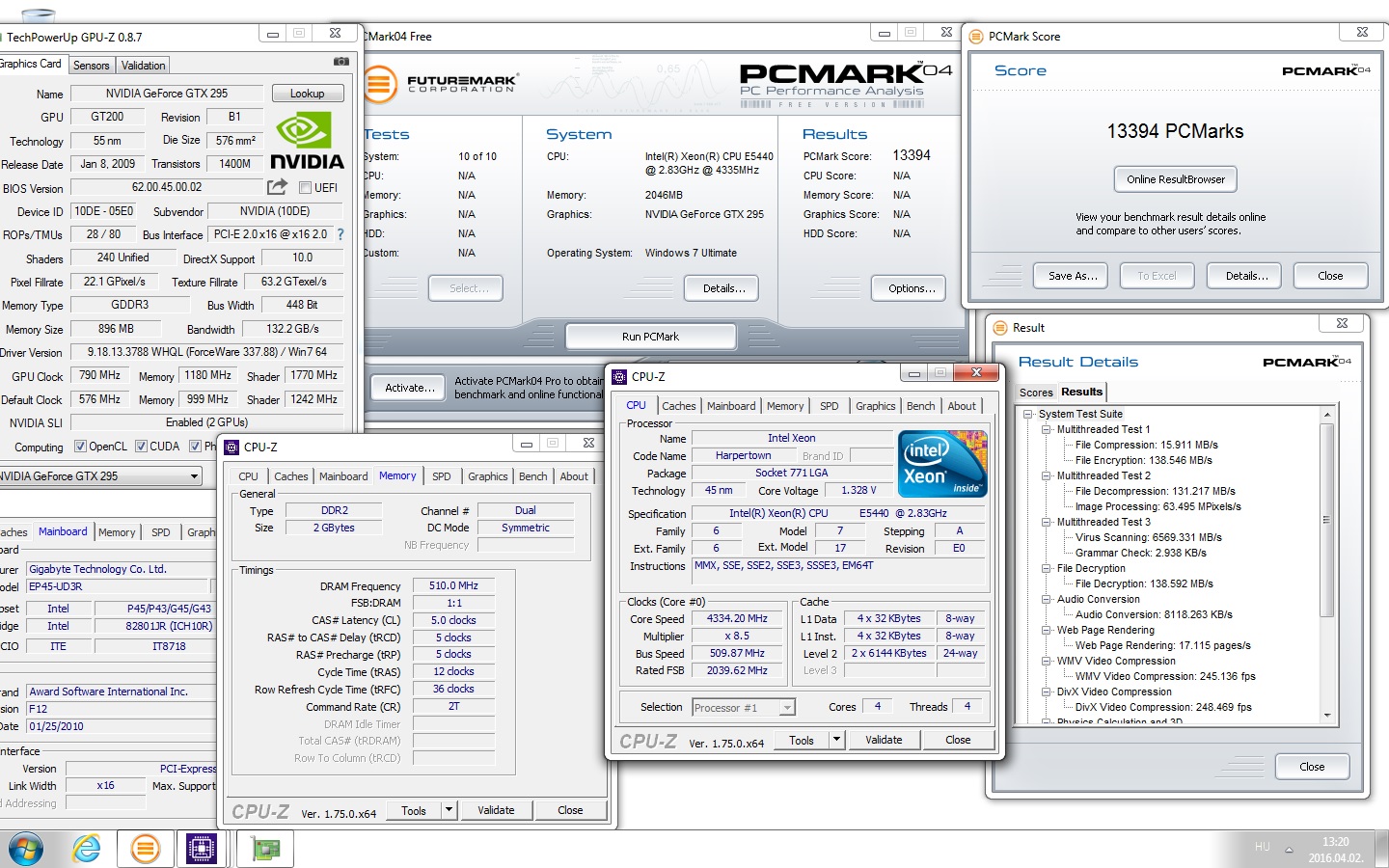Viewport: 1389px width, 868px height.
Task: Click the Activate... button in PCMark04
Action: coord(410,388)
